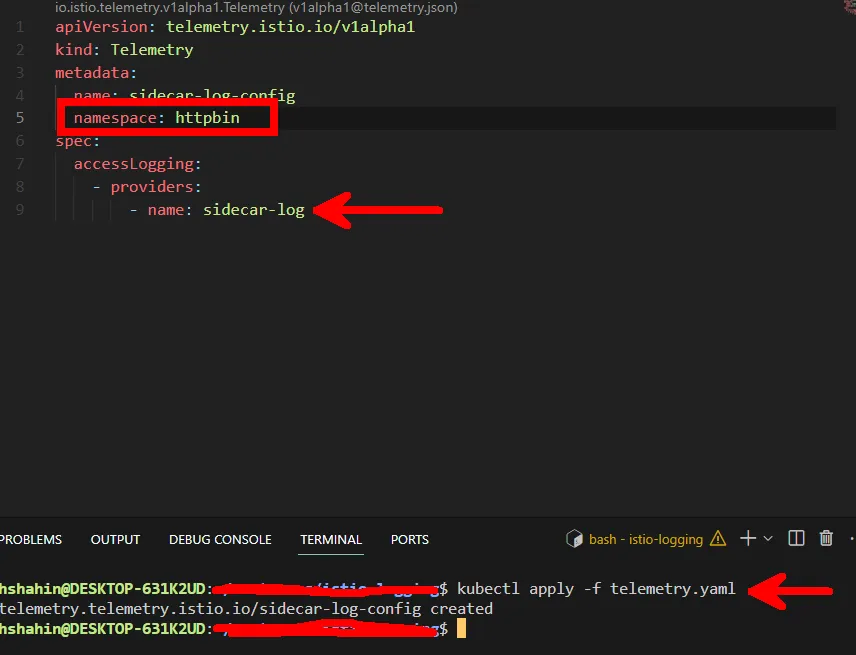Place cursor on httpbin namespace value
856x655 pixels.
[208, 118]
